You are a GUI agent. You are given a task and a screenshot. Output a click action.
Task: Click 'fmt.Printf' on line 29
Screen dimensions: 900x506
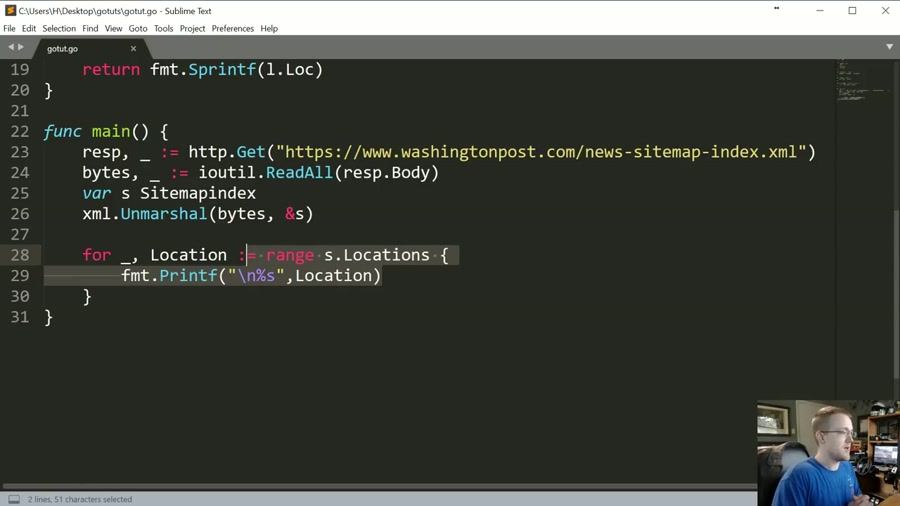point(169,276)
